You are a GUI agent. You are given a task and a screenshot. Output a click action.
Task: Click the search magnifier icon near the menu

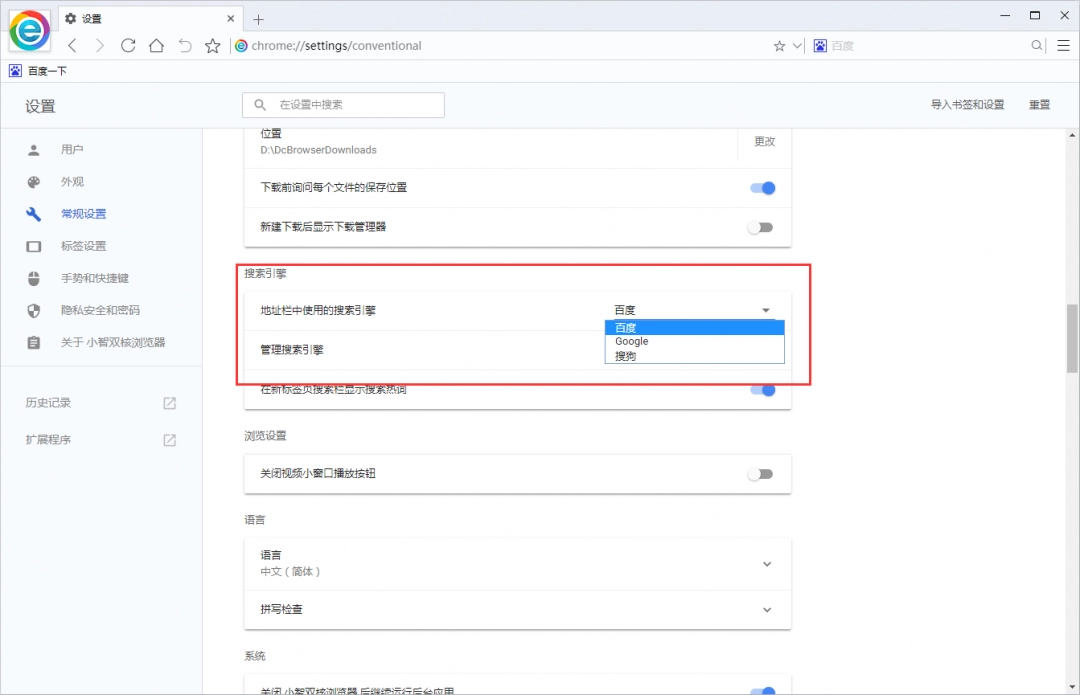click(x=1036, y=46)
